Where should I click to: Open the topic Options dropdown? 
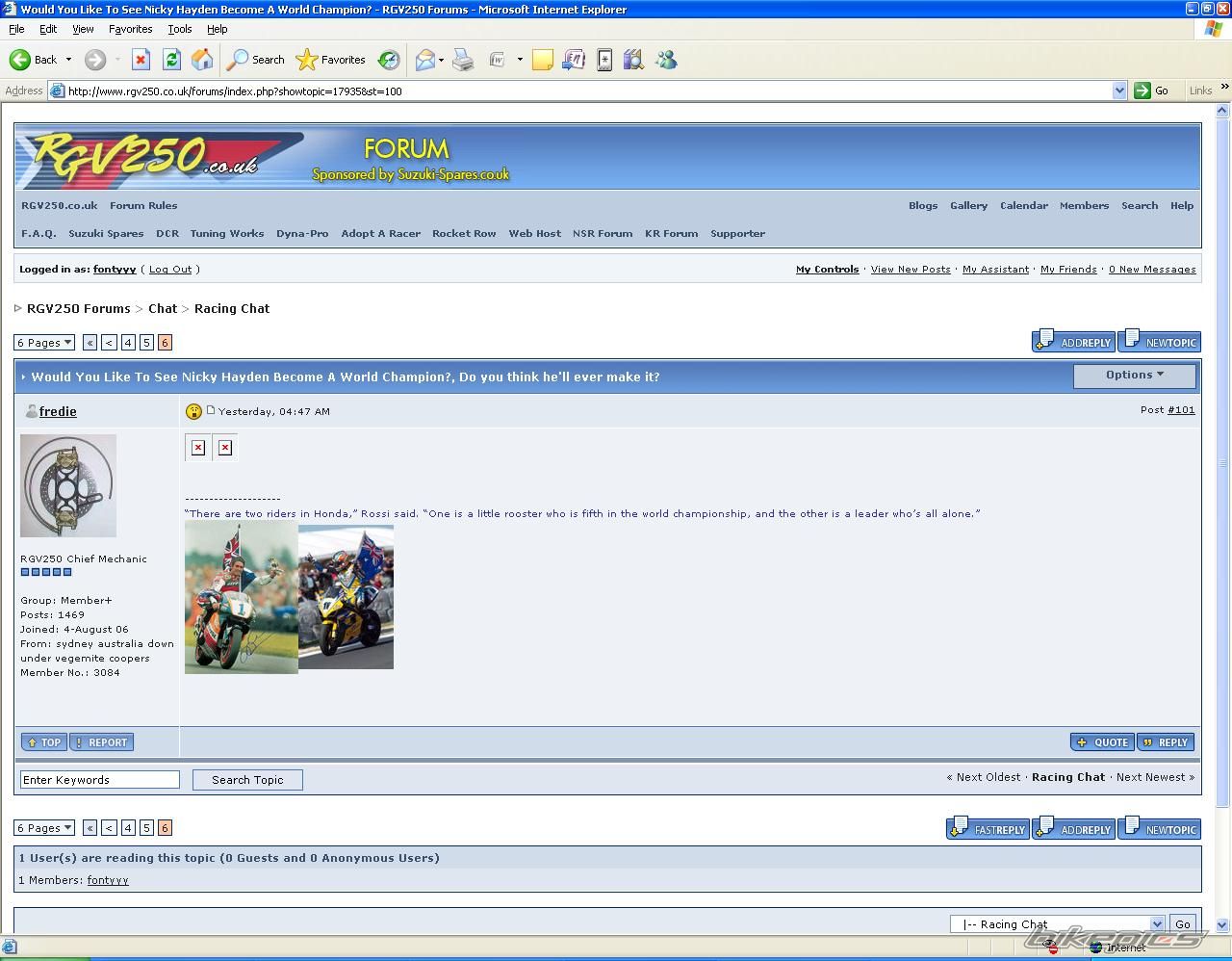pyautogui.click(x=1135, y=376)
